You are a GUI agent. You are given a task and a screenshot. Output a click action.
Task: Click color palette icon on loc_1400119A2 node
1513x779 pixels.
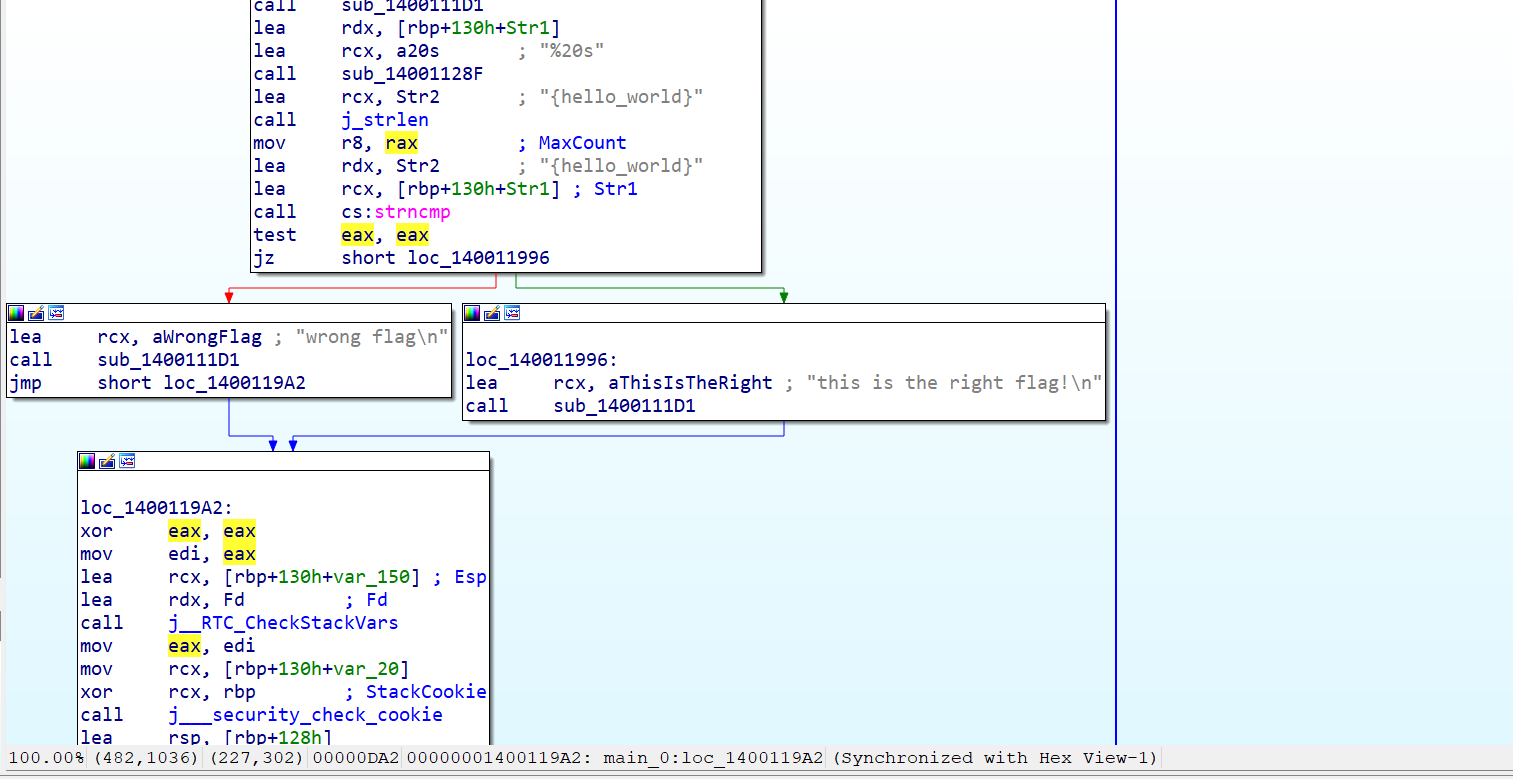coord(87,461)
